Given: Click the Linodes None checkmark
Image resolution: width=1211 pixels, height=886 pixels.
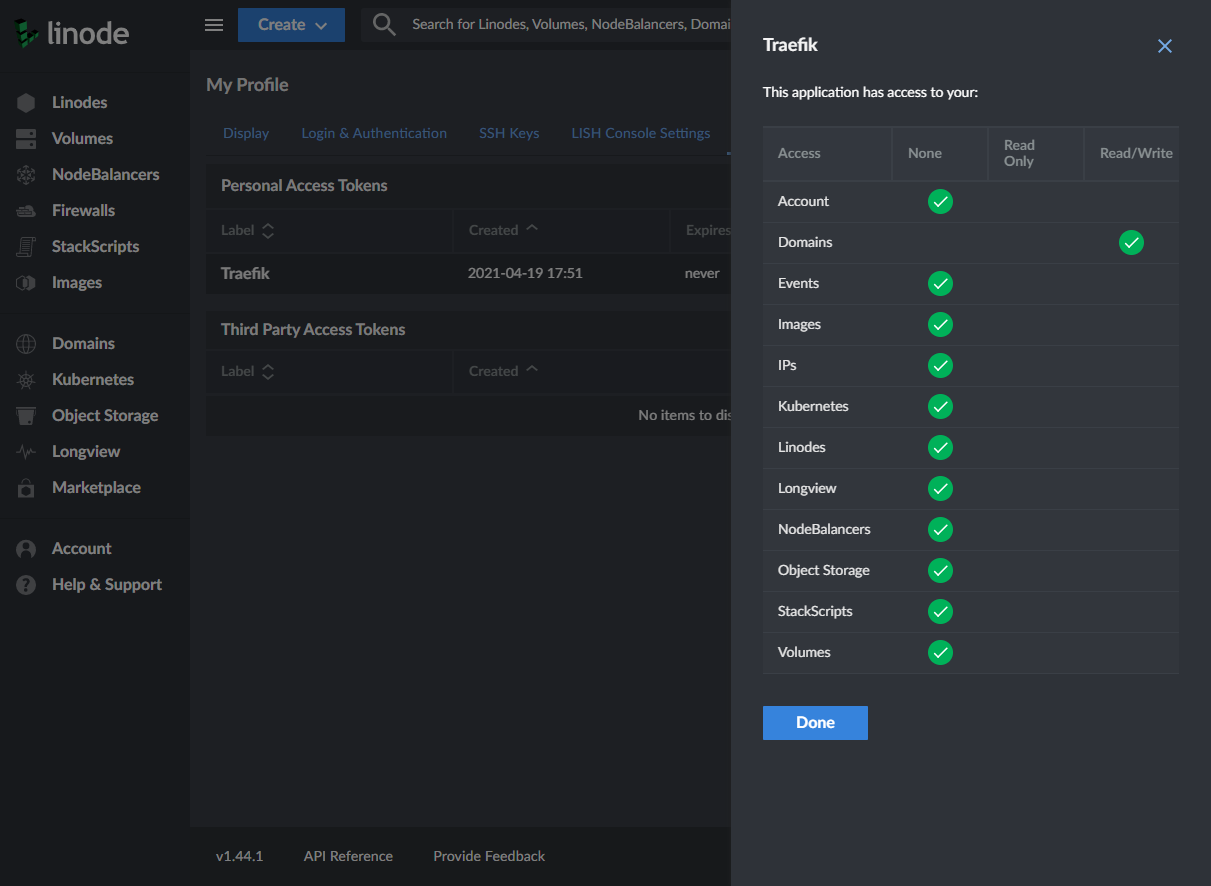Looking at the screenshot, I should coord(940,447).
